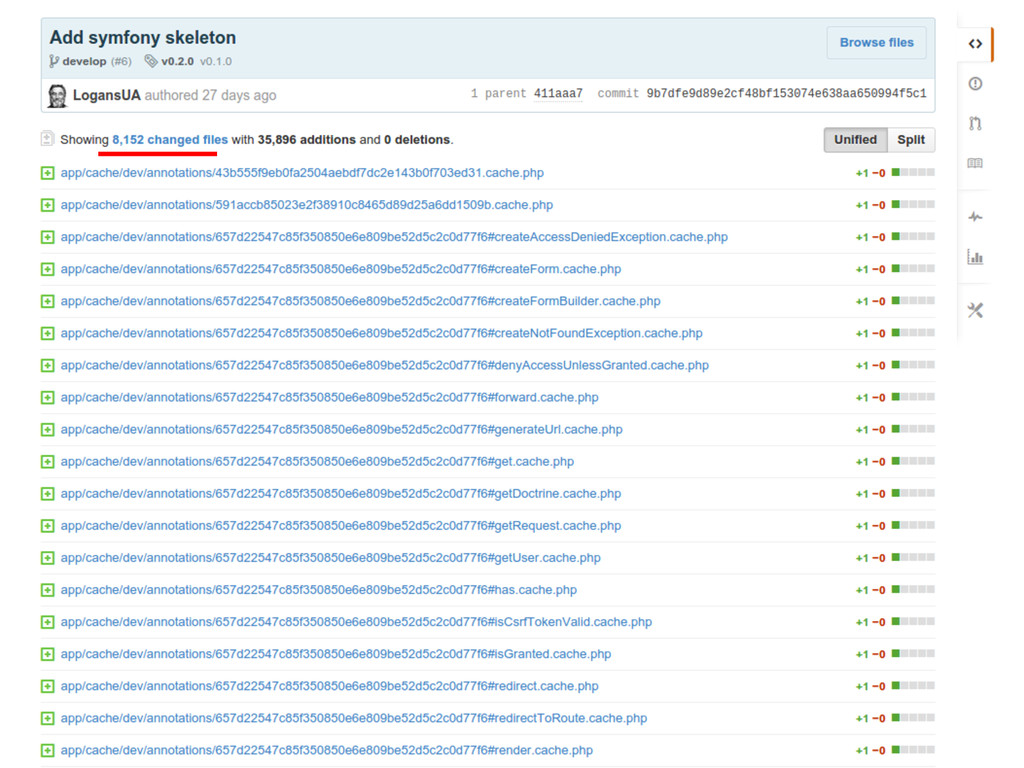This screenshot has width=1024, height=768.
Task: Click the Browse files button
Action: (x=876, y=42)
